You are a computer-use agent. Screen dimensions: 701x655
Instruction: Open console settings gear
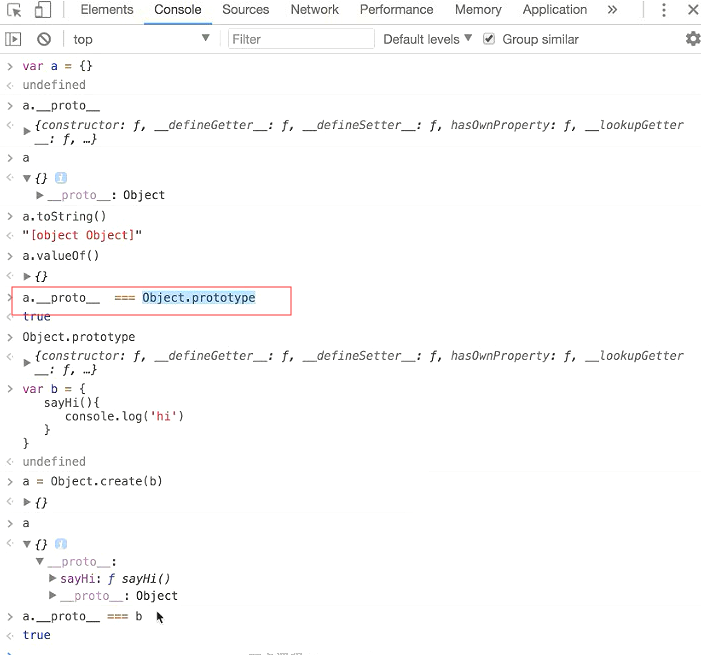point(693,39)
